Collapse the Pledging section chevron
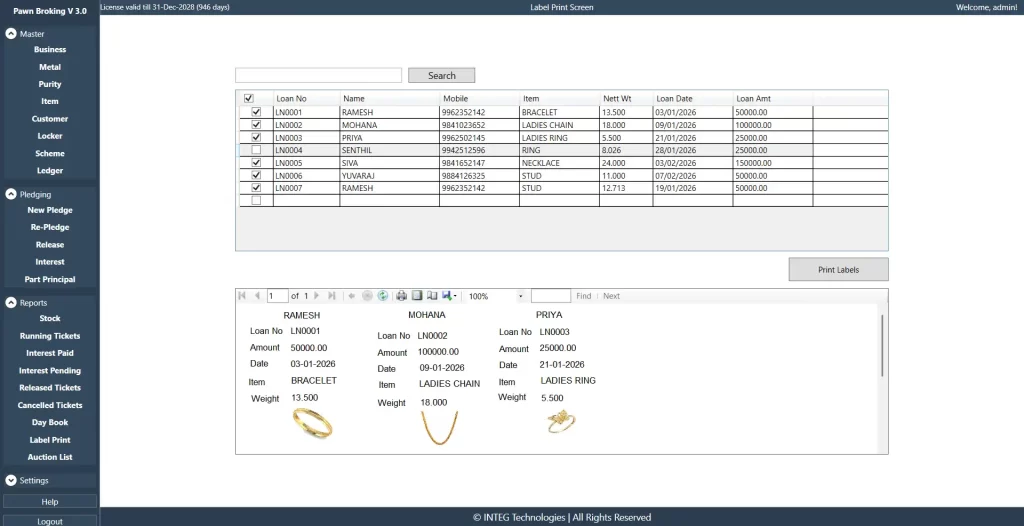This screenshot has height=526, width=1024. pyautogui.click(x=10, y=194)
